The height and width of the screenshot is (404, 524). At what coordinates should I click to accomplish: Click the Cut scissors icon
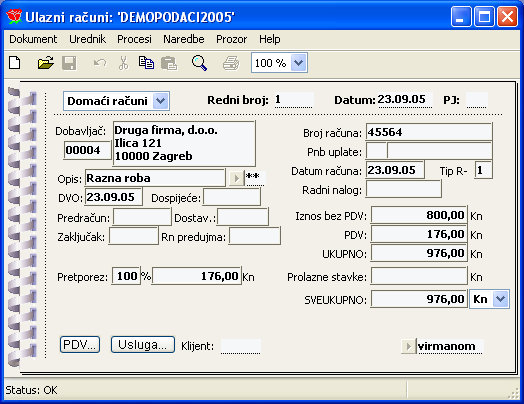(123, 63)
